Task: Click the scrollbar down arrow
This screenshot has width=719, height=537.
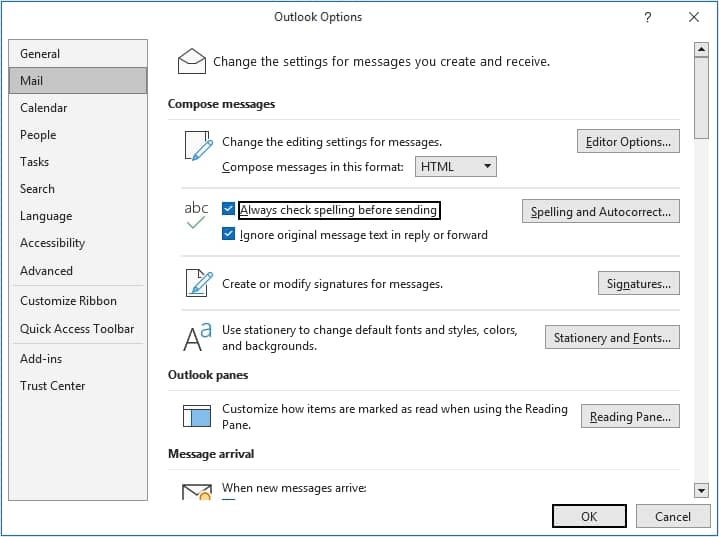Action: [x=701, y=490]
